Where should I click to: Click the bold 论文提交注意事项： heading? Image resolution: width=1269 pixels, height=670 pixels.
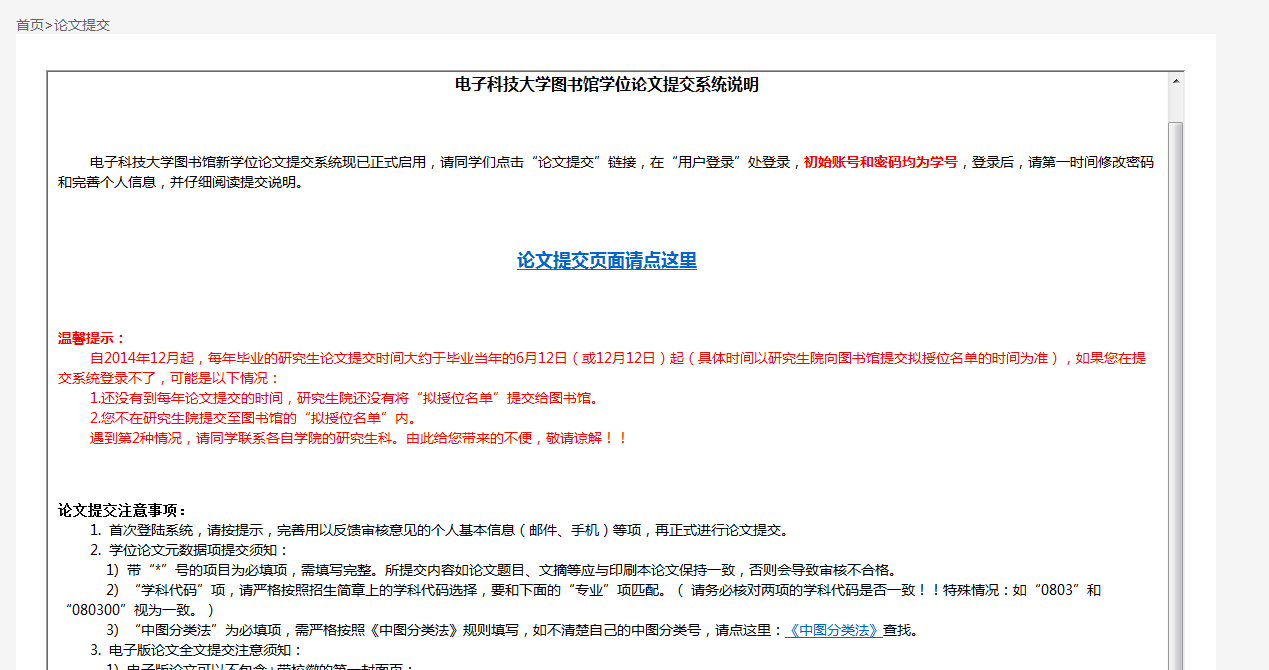point(122,511)
